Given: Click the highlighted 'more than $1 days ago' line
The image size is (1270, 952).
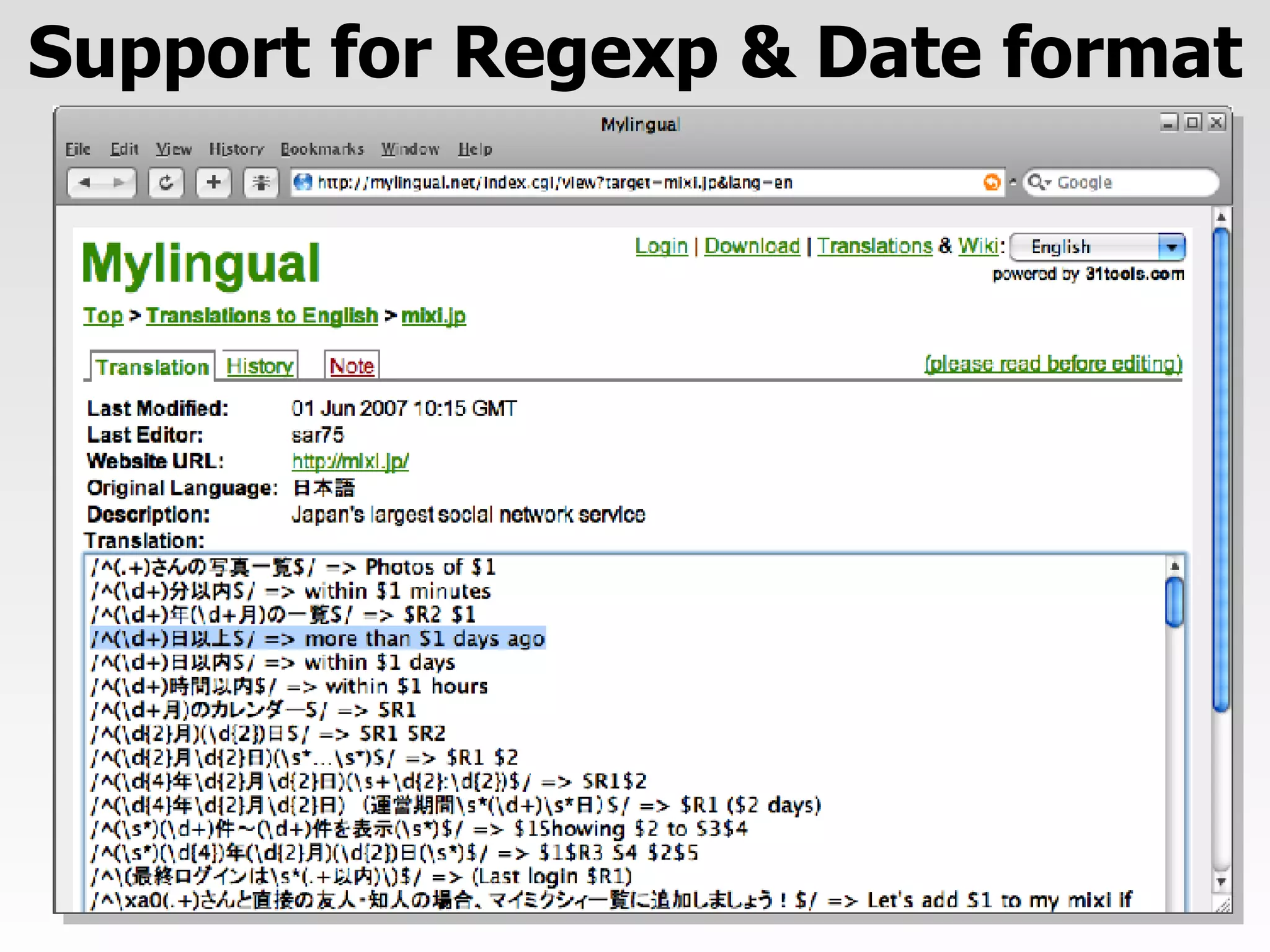Looking at the screenshot, I should point(317,638).
